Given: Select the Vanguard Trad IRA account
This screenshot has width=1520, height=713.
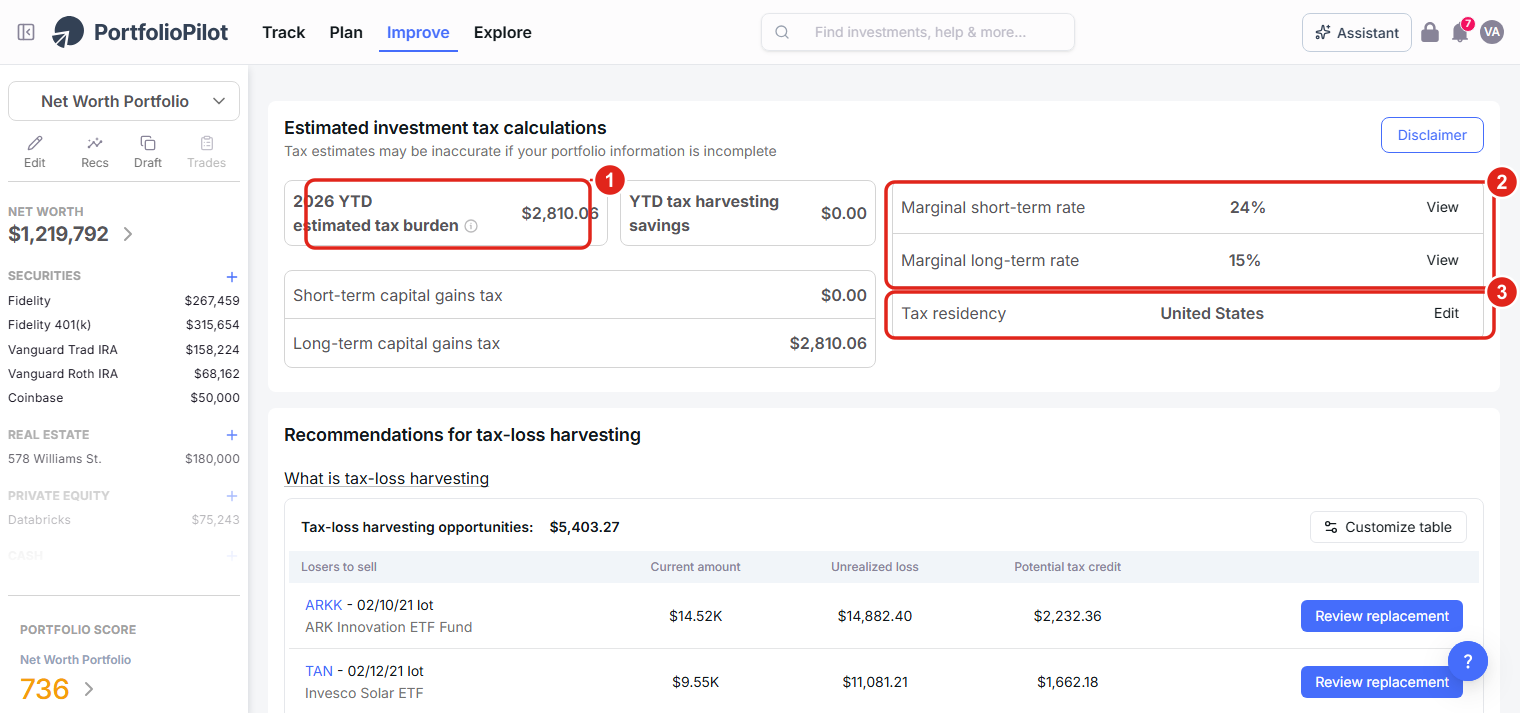Looking at the screenshot, I should (124, 349).
